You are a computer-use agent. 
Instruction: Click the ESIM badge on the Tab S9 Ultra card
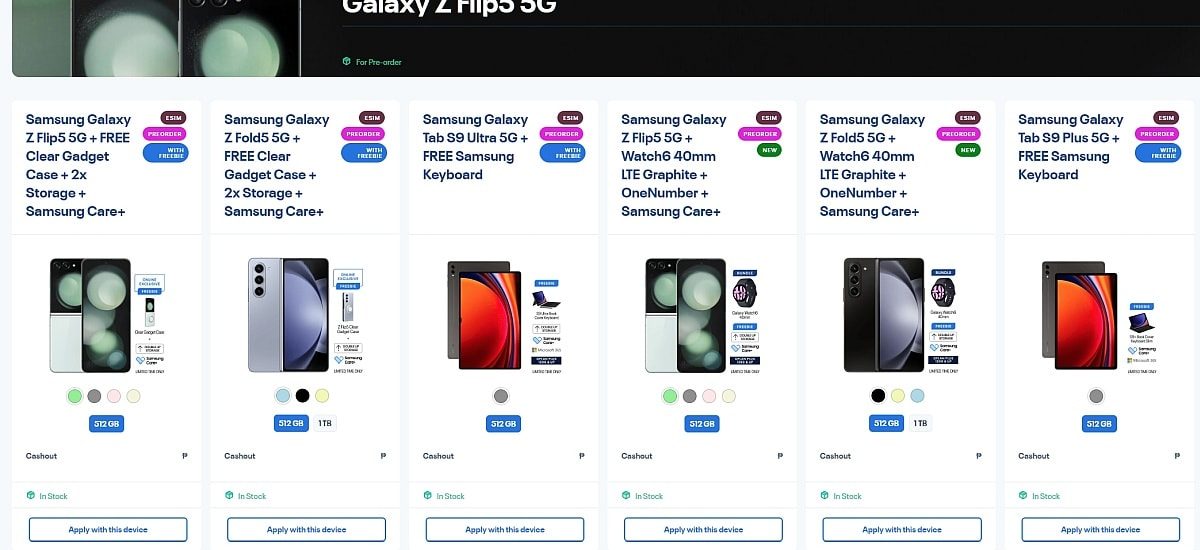pyautogui.click(x=570, y=117)
